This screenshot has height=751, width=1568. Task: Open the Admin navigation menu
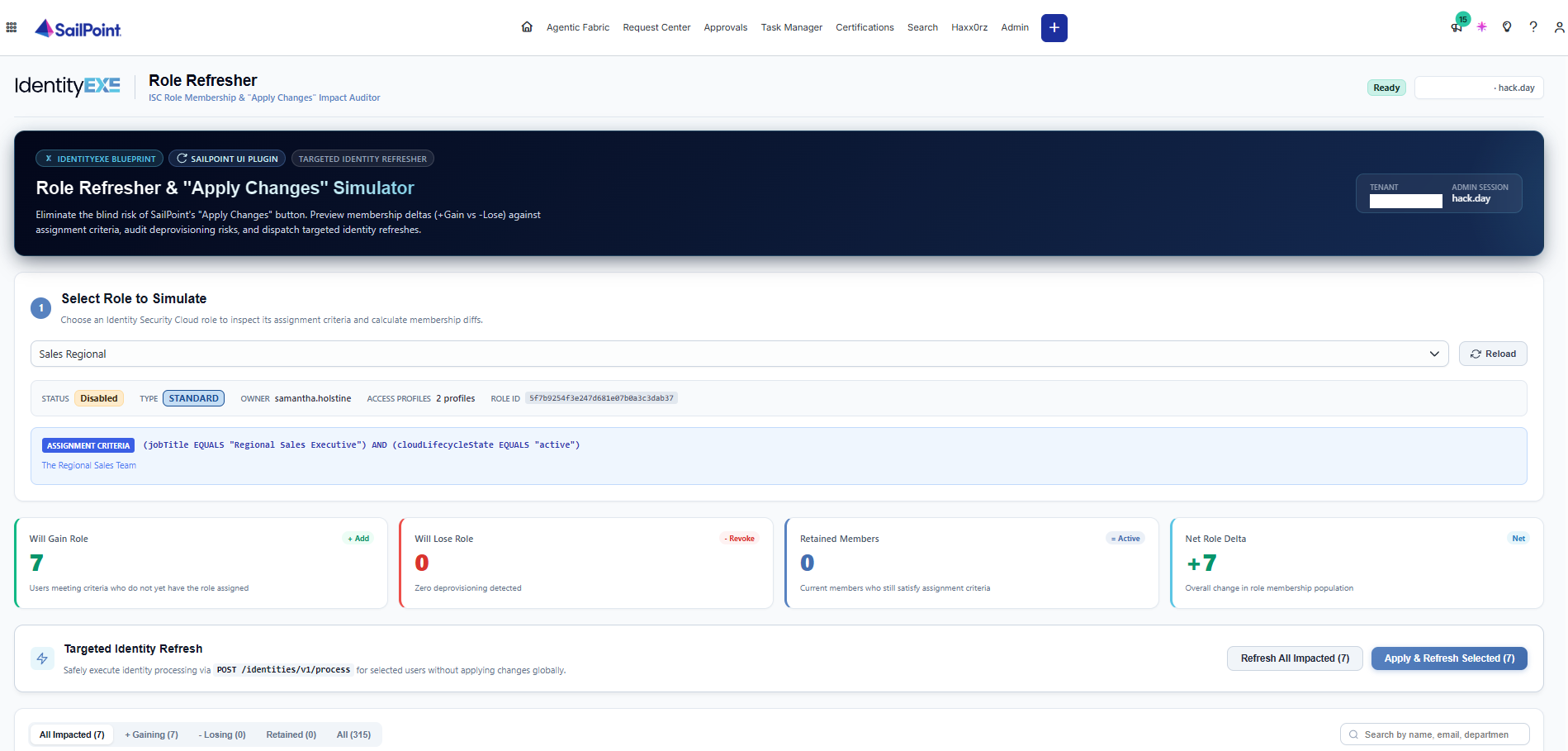click(x=1015, y=27)
